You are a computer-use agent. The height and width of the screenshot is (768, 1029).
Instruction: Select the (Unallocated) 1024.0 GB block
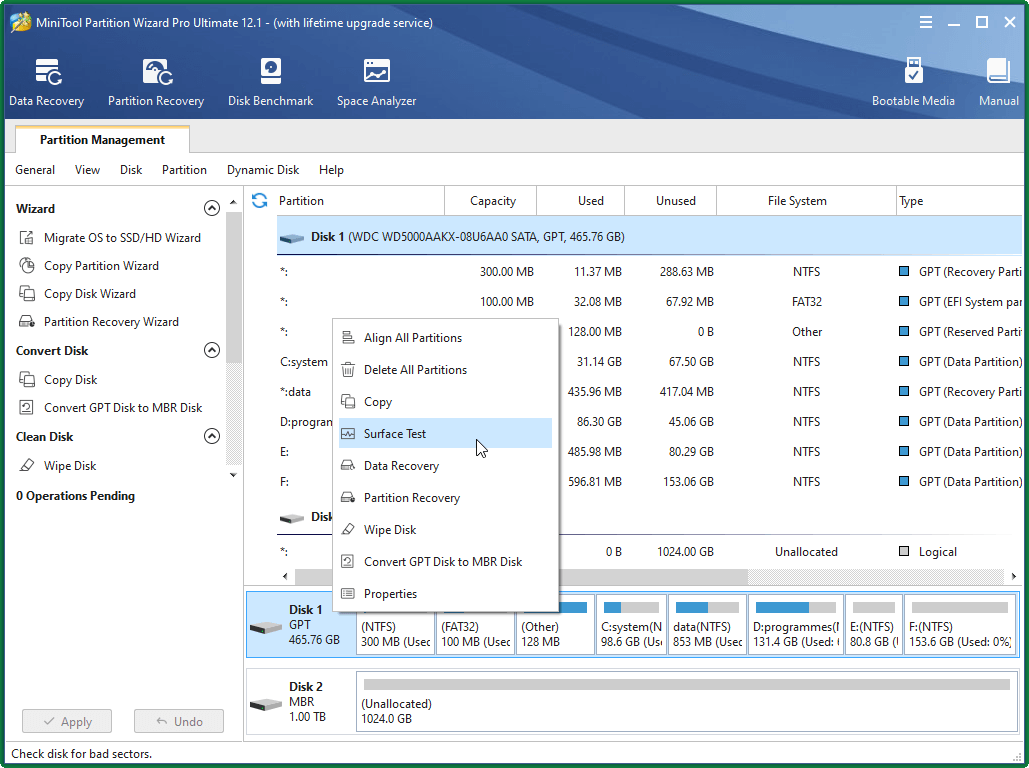(686, 702)
